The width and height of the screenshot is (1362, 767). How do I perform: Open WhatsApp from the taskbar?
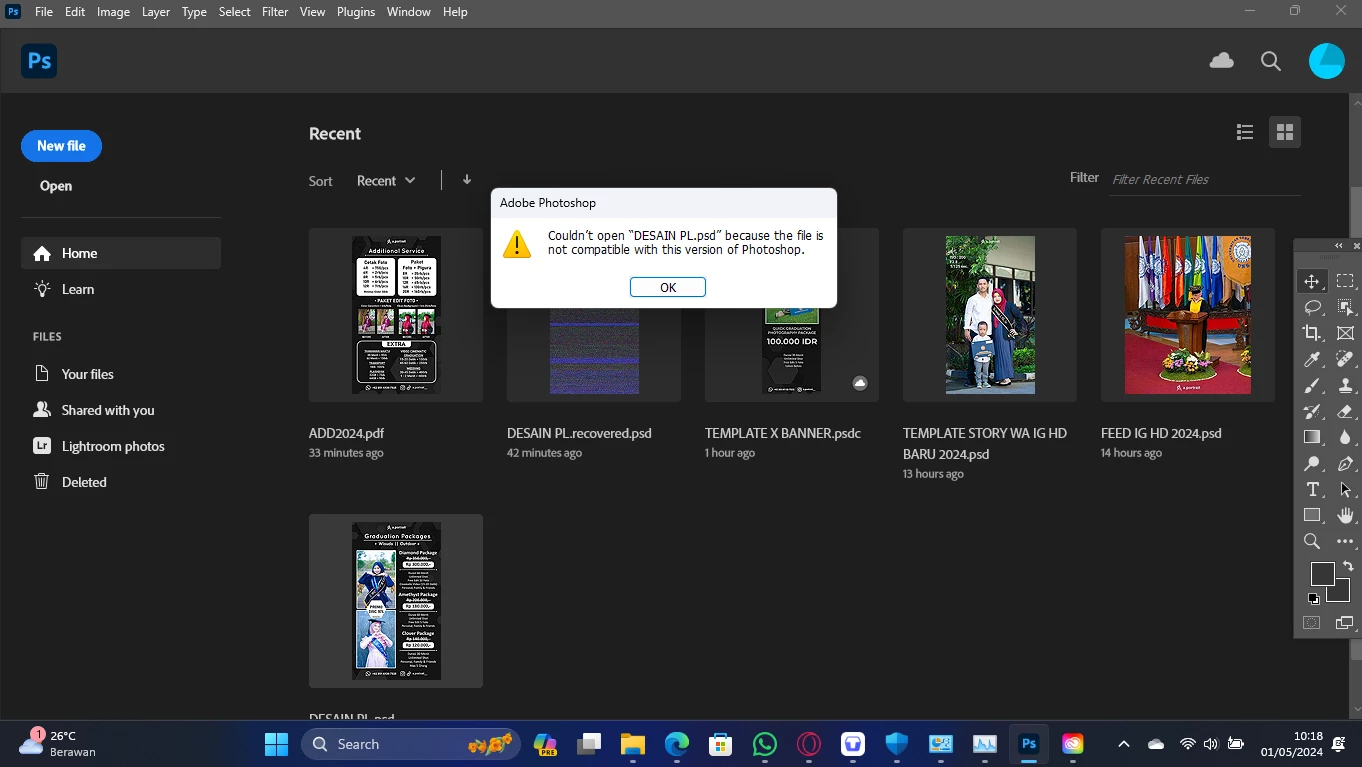(x=765, y=744)
